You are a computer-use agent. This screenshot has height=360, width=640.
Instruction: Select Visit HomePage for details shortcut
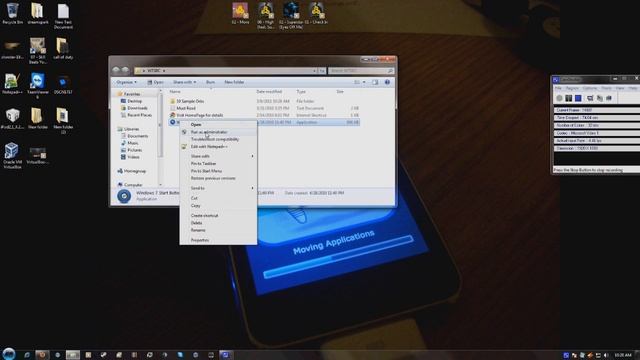(200, 115)
